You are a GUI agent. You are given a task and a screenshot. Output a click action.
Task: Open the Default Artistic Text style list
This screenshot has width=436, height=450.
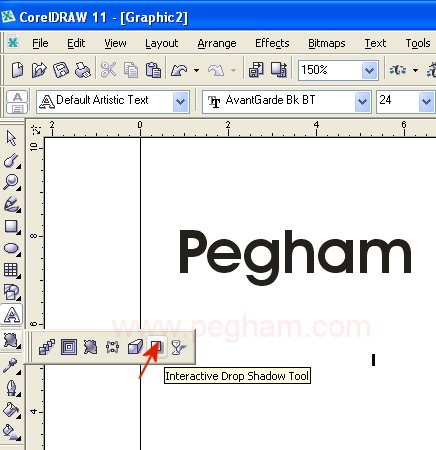point(180,101)
